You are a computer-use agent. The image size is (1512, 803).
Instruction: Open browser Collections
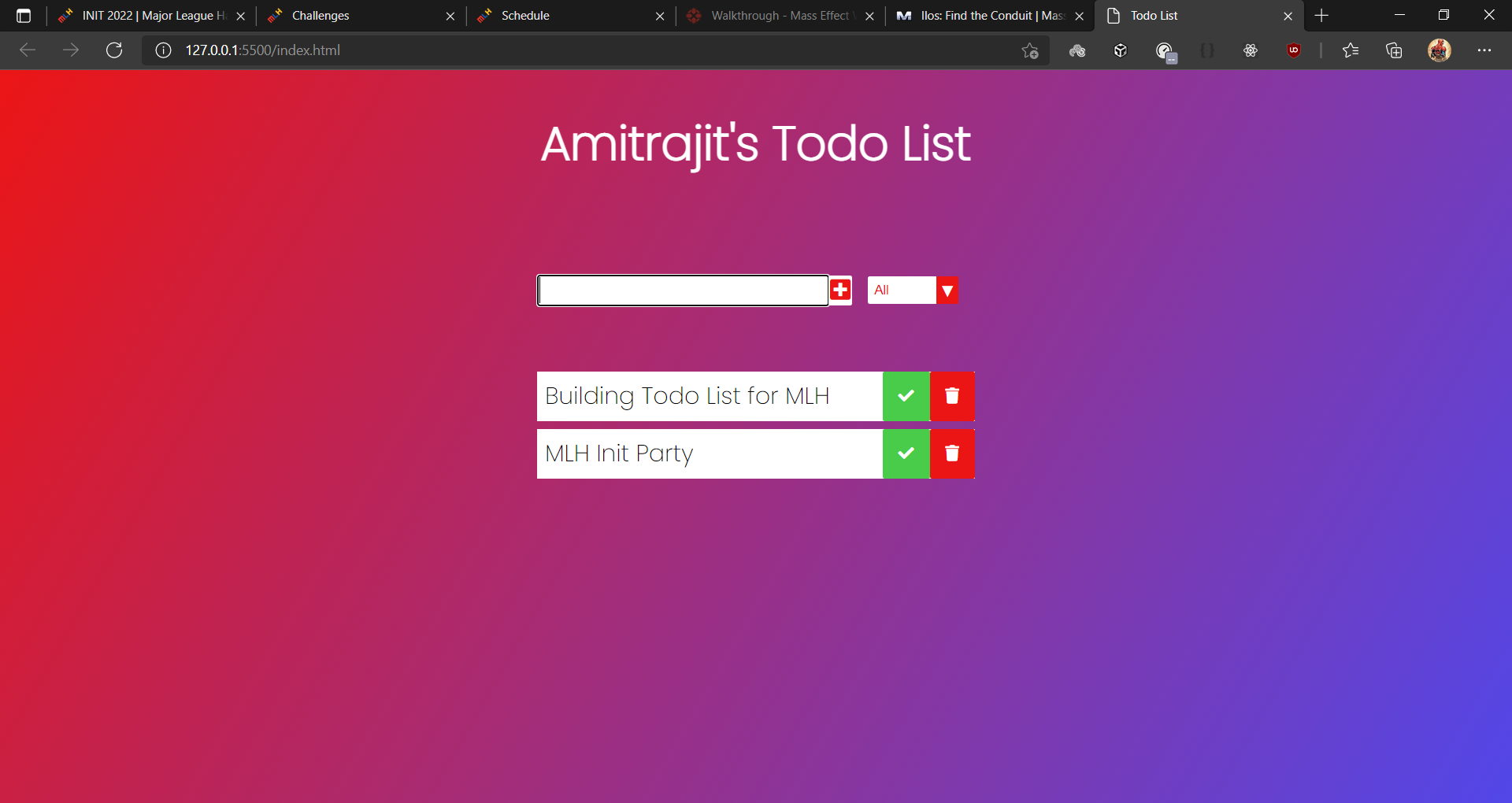[x=1394, y=50]
